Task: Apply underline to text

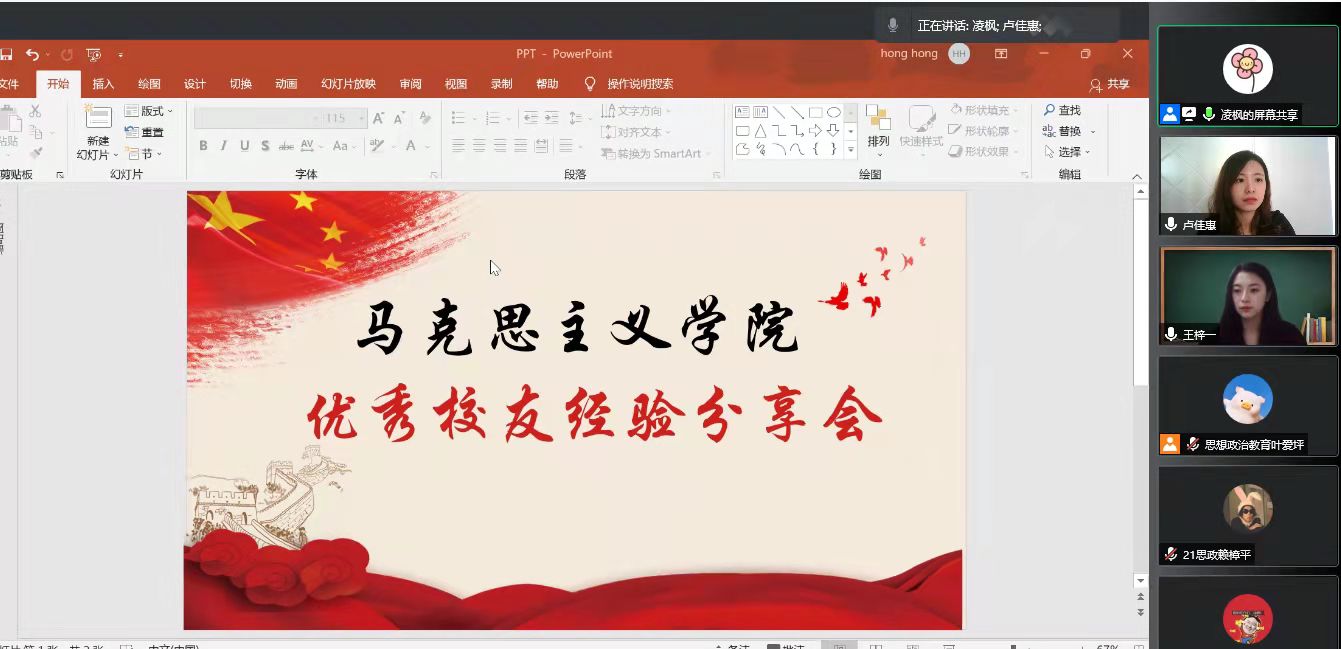Action: click(x=245, y=145)
